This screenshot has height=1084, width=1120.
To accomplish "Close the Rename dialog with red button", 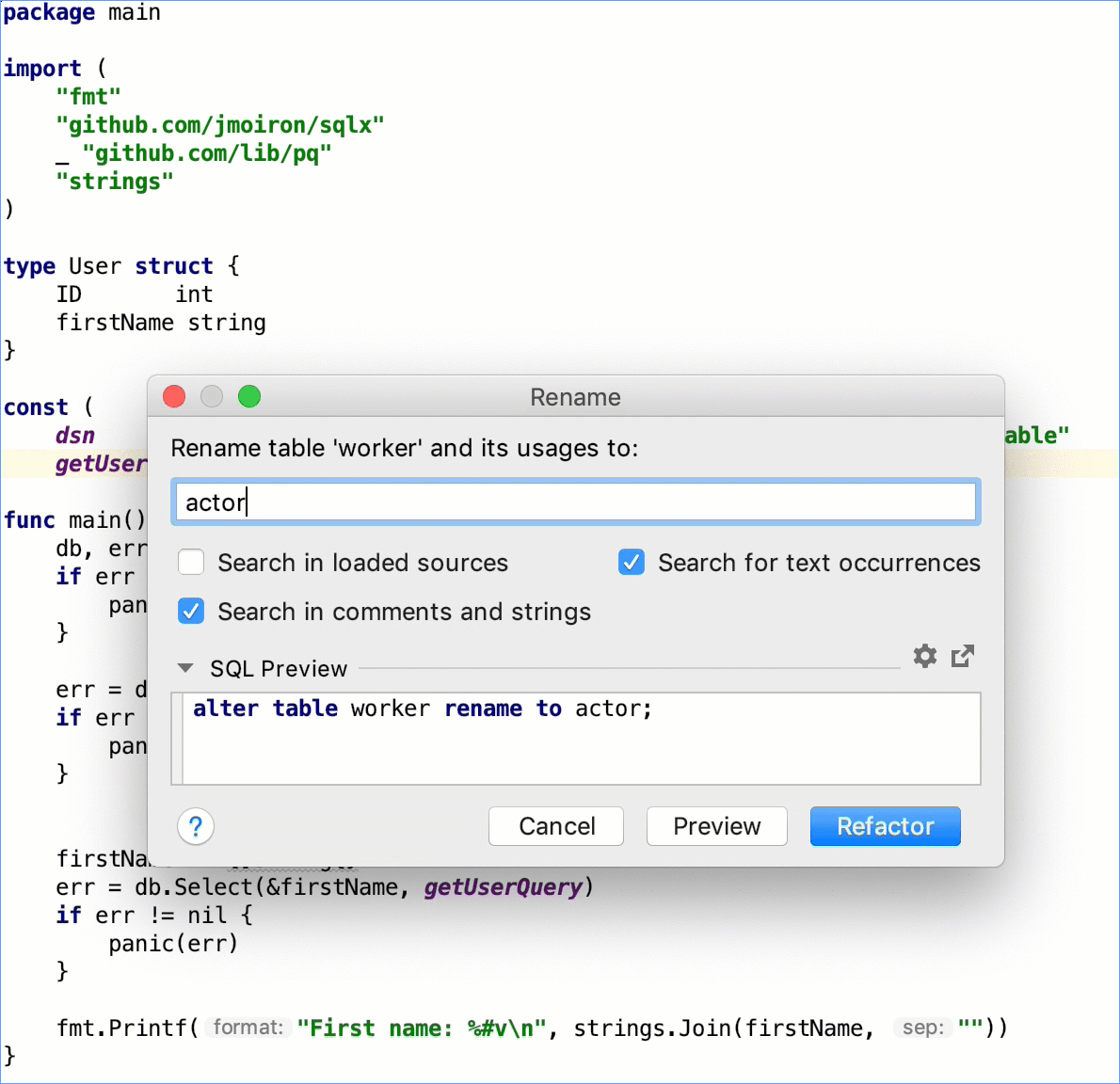I will [174, 396].
